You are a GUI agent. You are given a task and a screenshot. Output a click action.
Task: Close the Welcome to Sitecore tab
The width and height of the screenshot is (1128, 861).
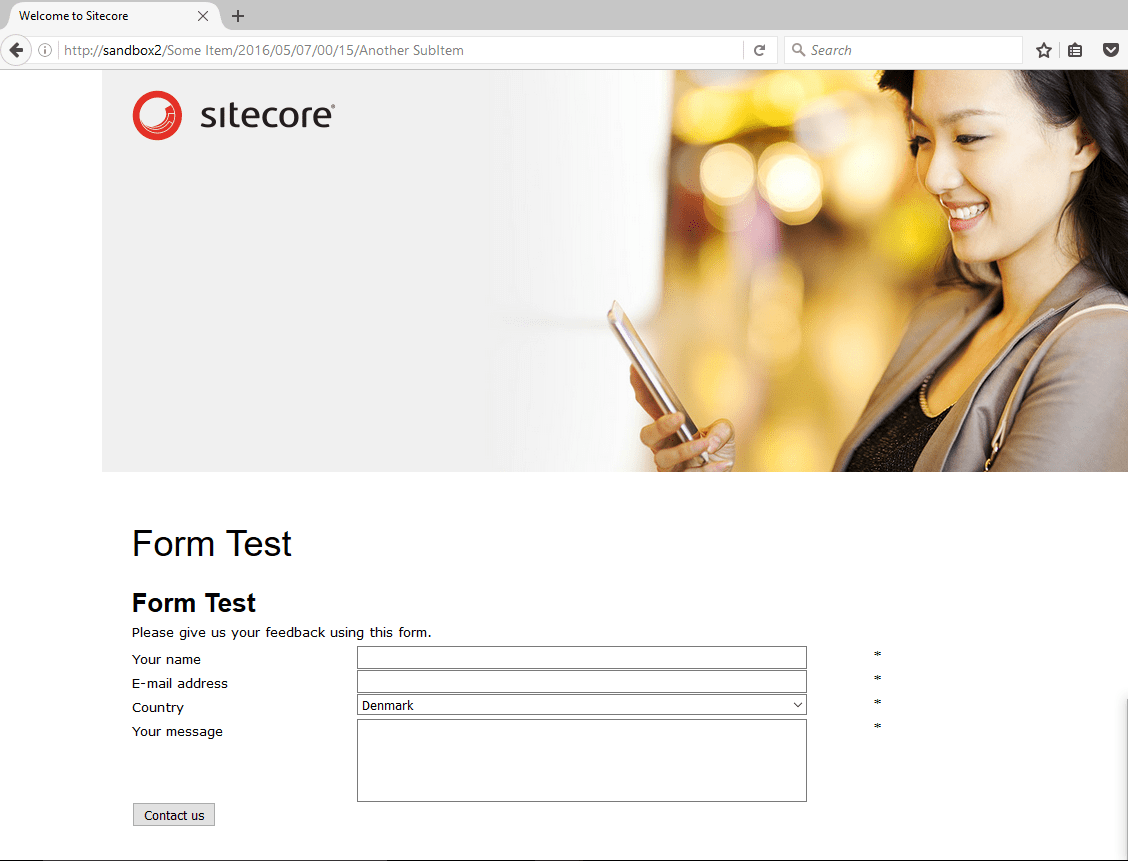point(203,16)
